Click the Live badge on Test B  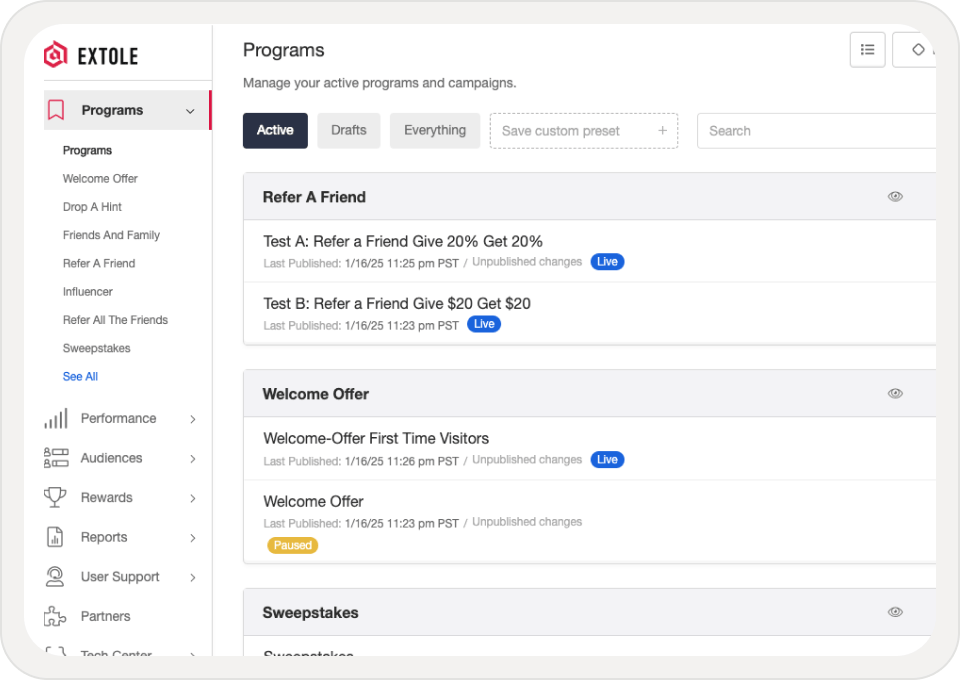click(x=484, y=324)
